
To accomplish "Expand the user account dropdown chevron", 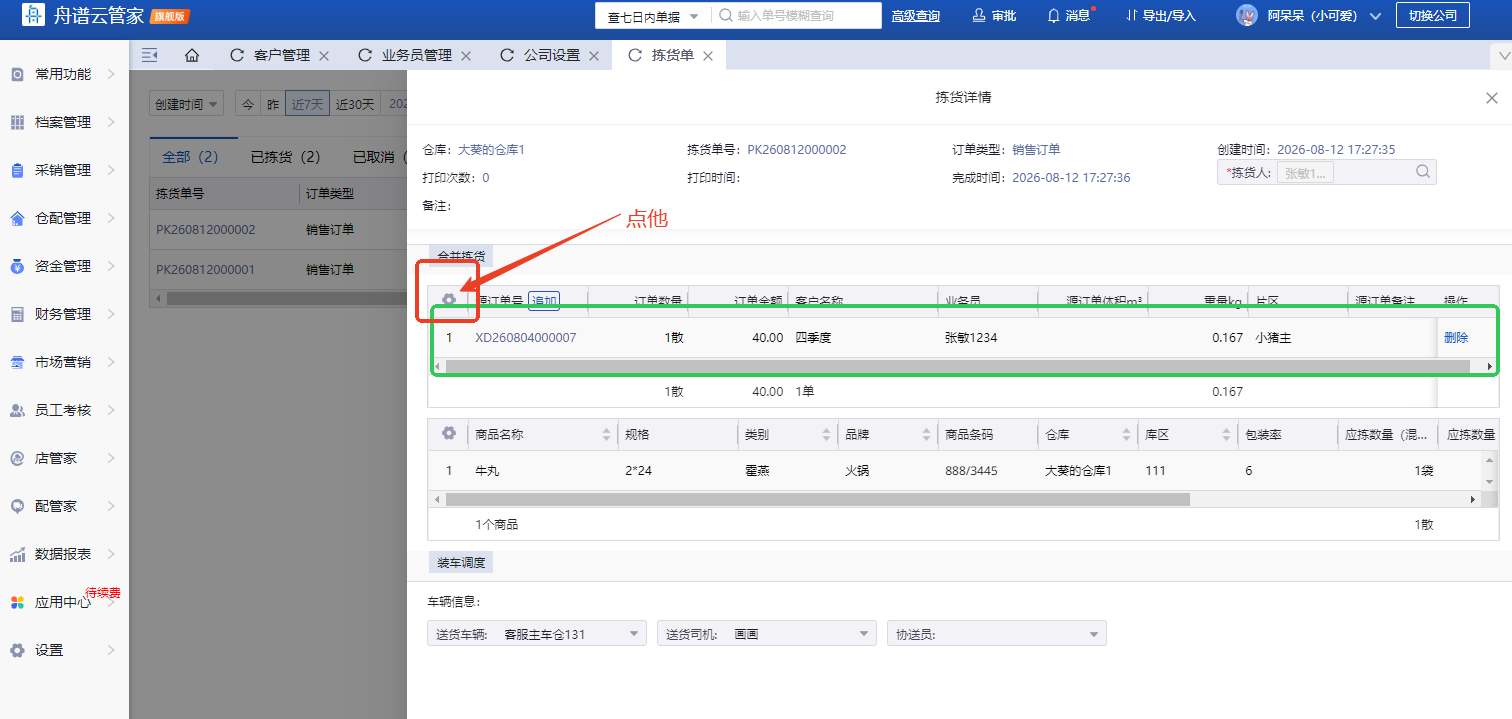I will coord(1375,16).
